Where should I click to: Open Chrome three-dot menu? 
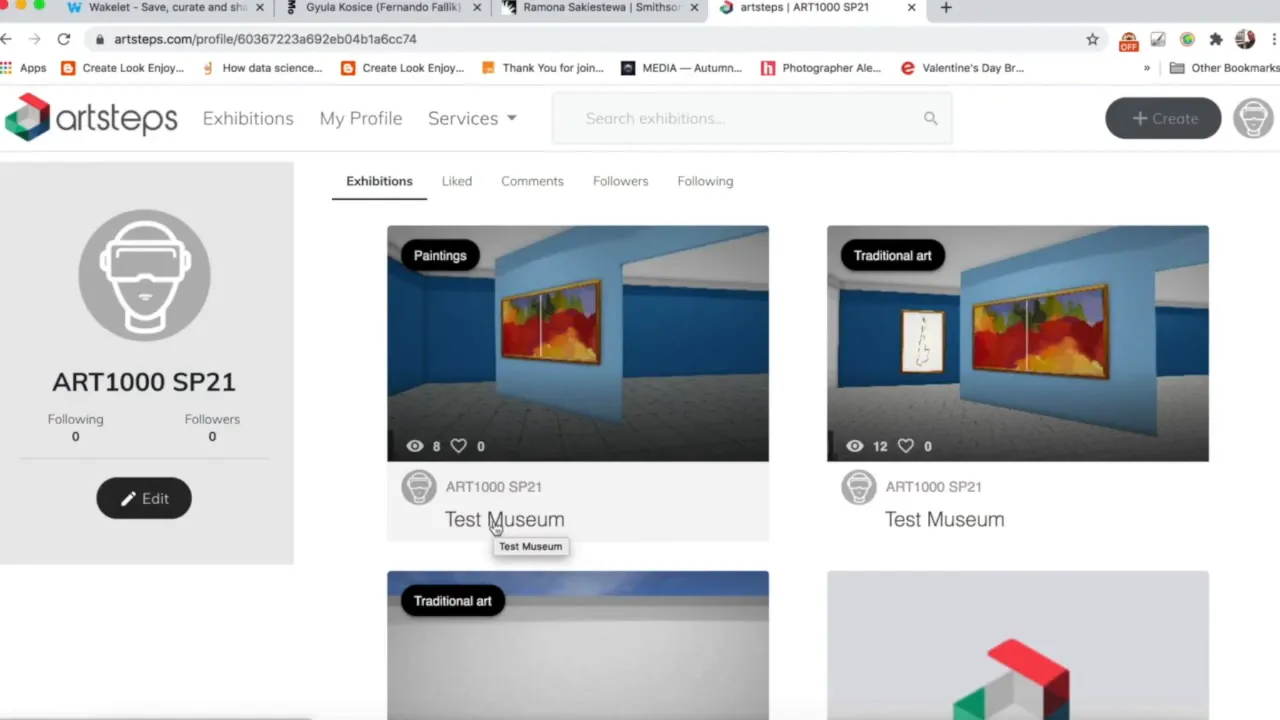click(1273, 39)
